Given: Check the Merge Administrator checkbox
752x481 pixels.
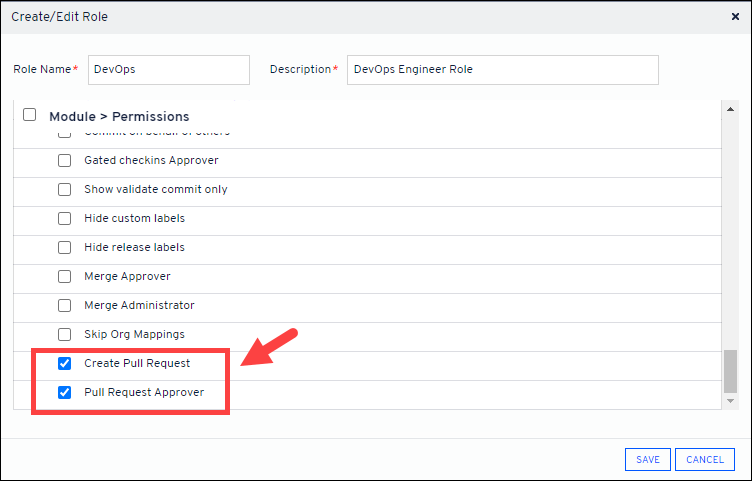Looking at the screenshot, I should coord(65,305).
